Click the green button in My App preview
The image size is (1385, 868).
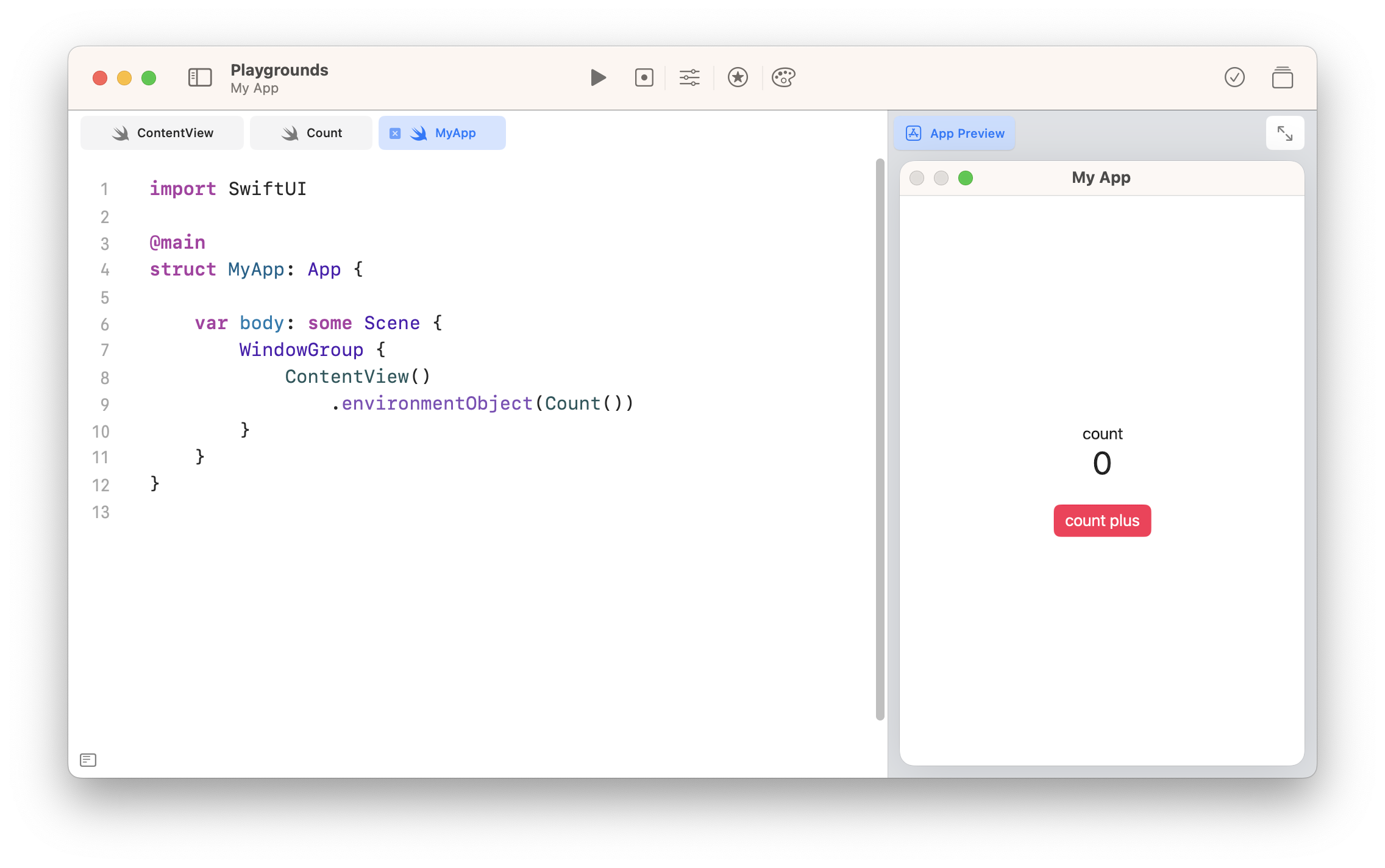[x=966, y=178]
